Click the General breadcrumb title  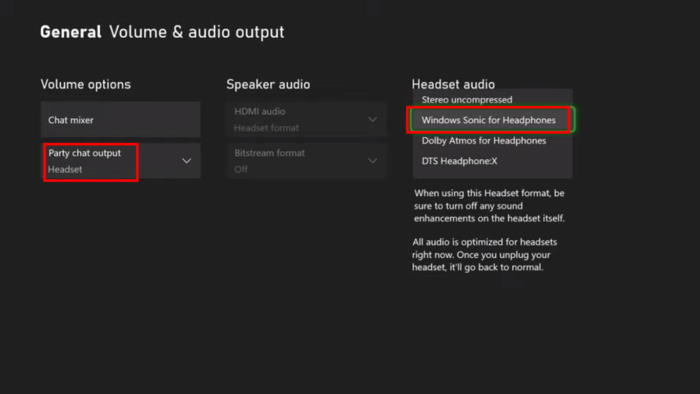pyautogui.click(x=71, y=32)
